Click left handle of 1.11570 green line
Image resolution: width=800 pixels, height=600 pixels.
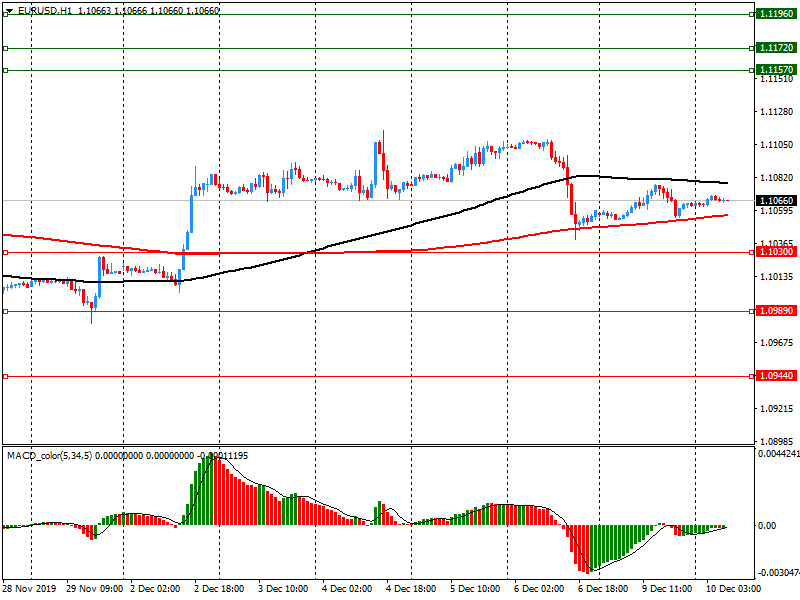point(6,70)
